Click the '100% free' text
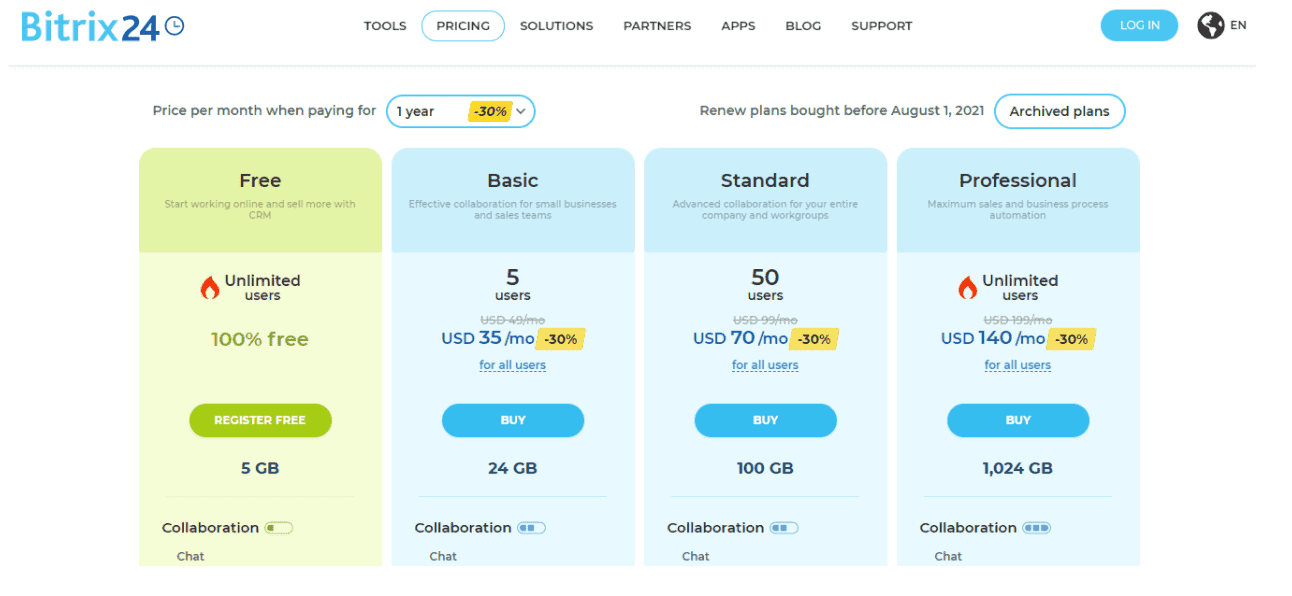The image size is (1292, 596). click(260, 339)
